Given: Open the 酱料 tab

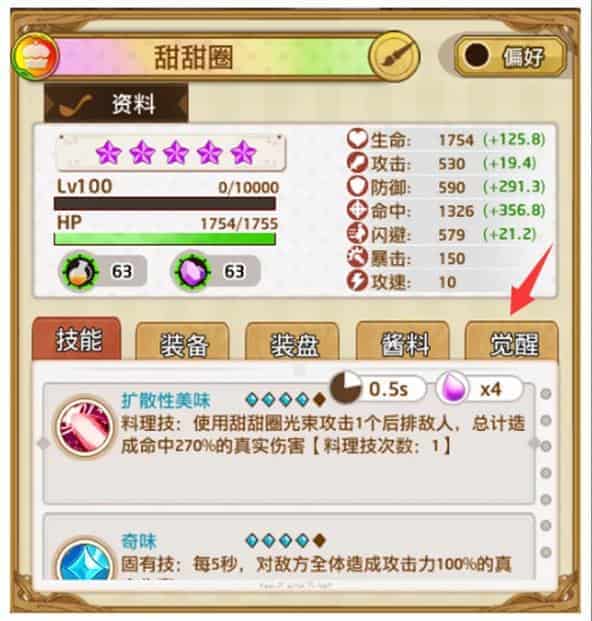Looking at the screenshot, I should (404, 343).
